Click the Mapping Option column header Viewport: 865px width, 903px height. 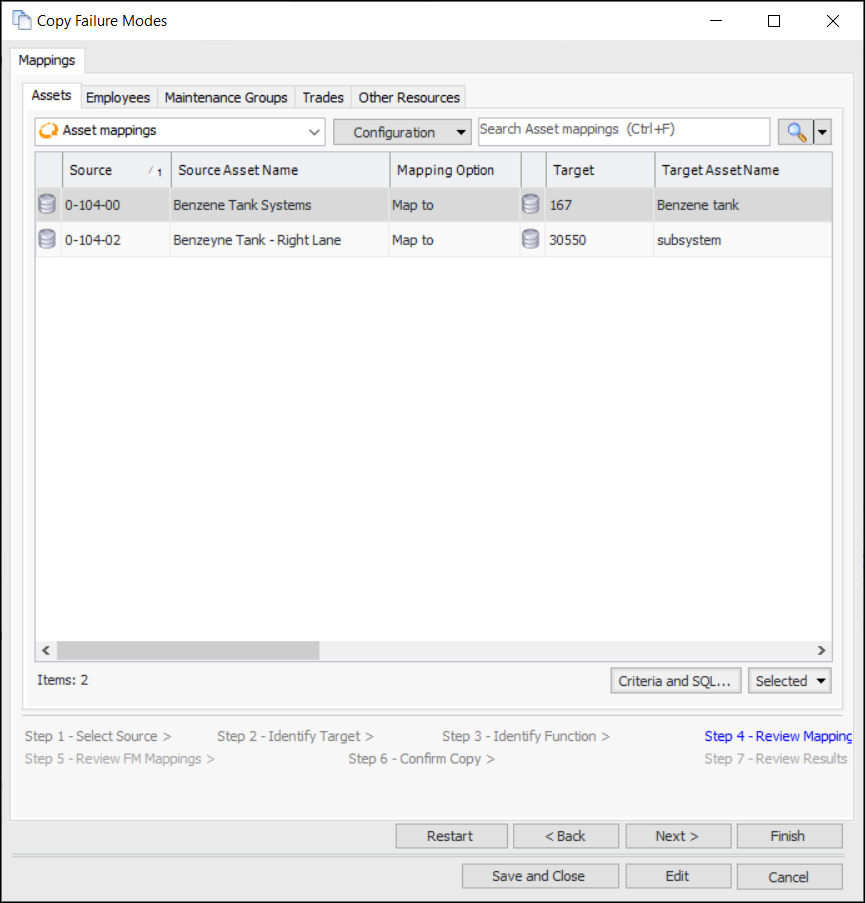click(x=456, y=170)
